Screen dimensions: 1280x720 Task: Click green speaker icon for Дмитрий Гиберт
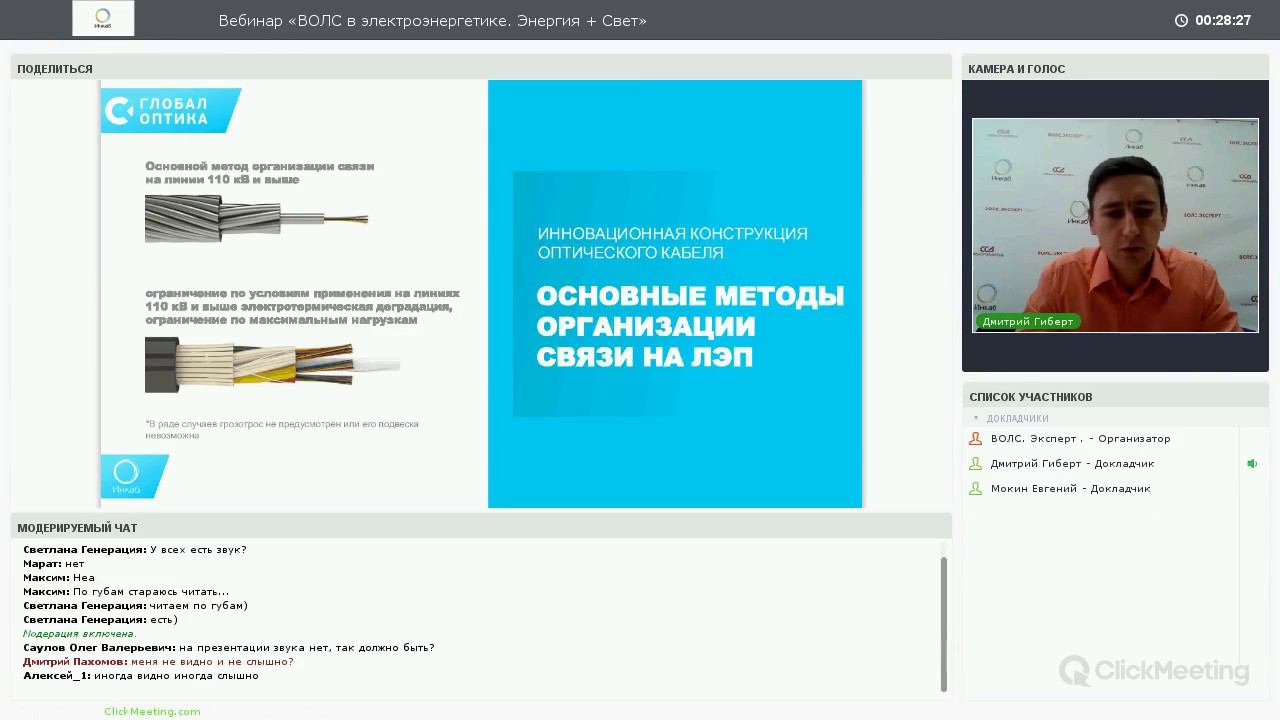(1251, 463)
